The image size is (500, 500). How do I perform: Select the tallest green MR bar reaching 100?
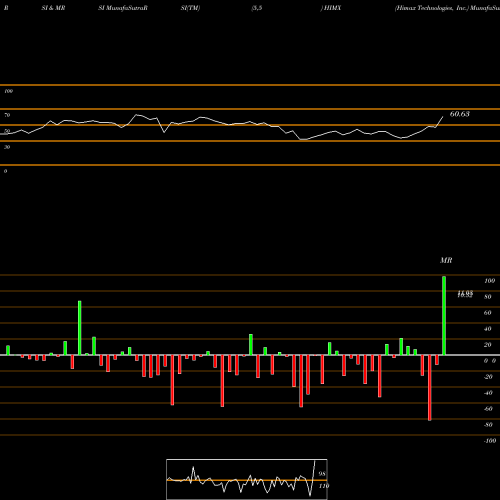tap(444, 315)
